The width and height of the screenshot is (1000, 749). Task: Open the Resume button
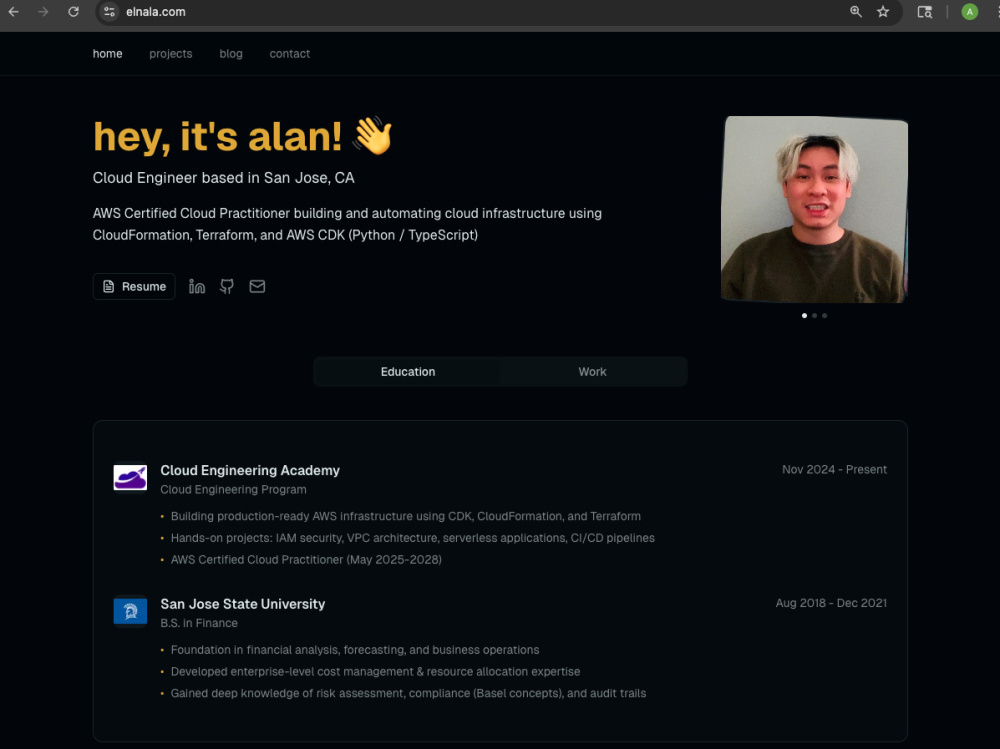(134, 286)
